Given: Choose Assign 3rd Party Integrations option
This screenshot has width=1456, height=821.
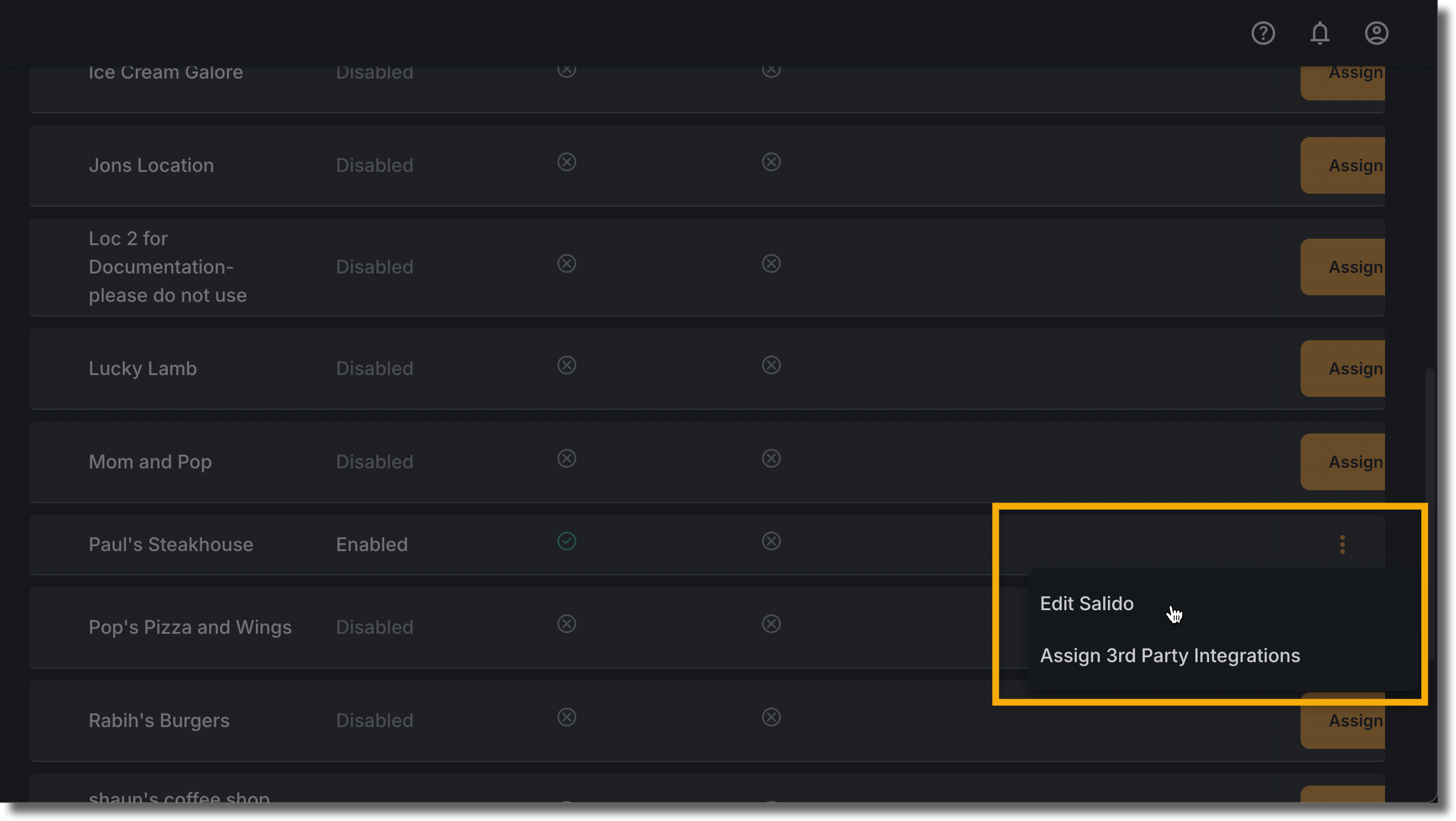Looking at the screenshot, I should [x=1169, y=656].
